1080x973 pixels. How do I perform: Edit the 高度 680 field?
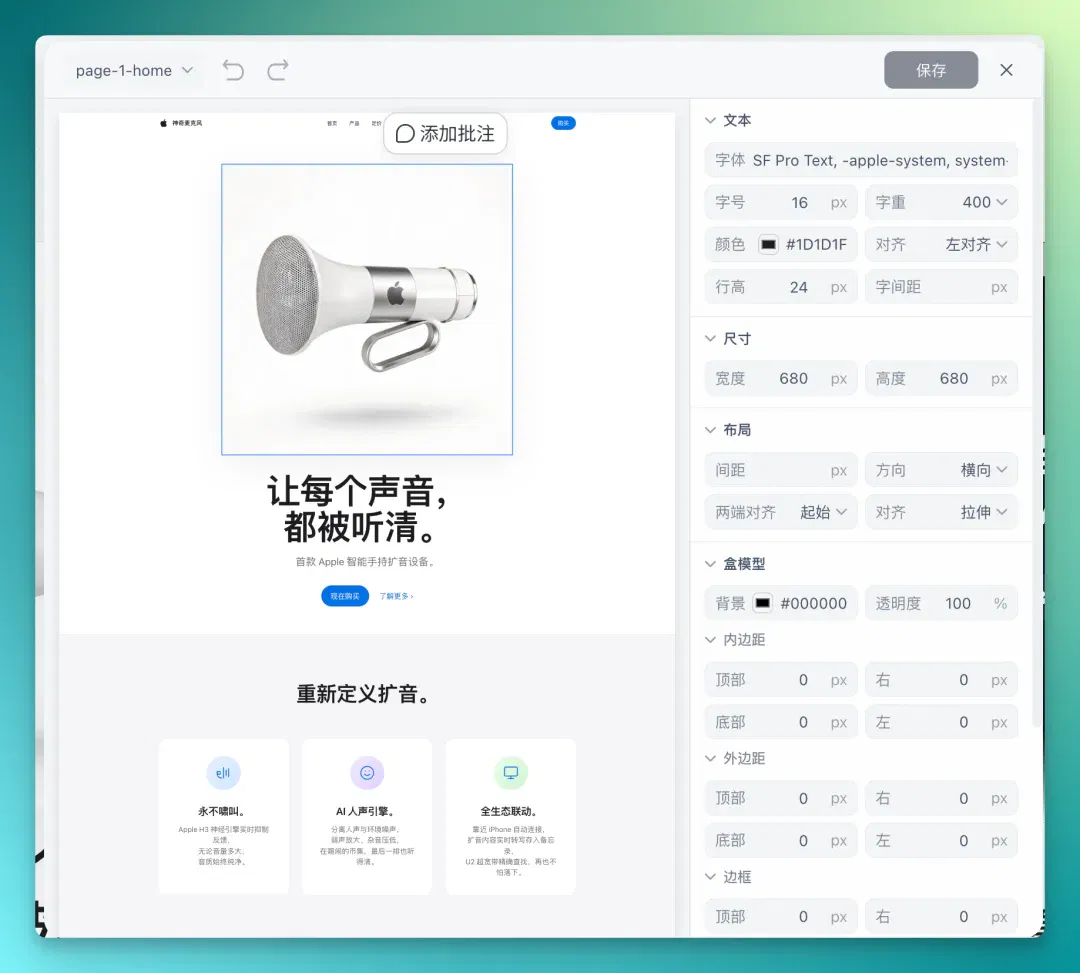(941, 379)
